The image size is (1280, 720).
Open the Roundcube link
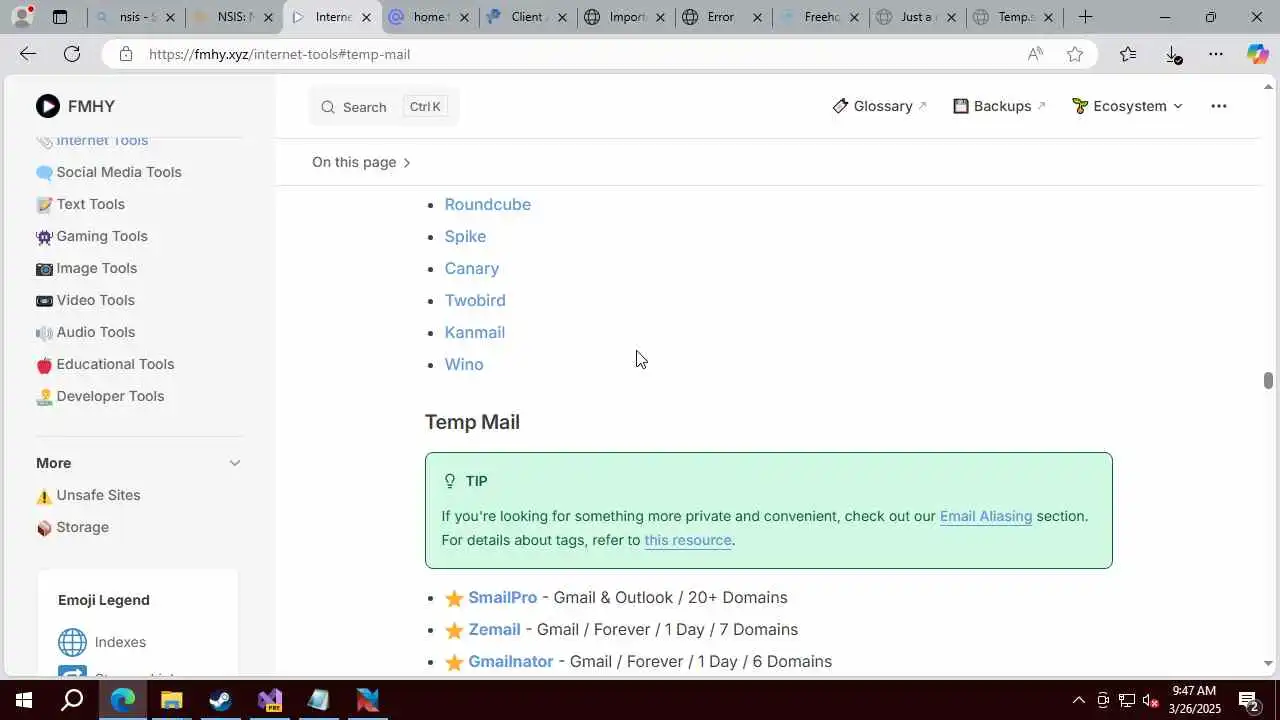click(488, 204)
